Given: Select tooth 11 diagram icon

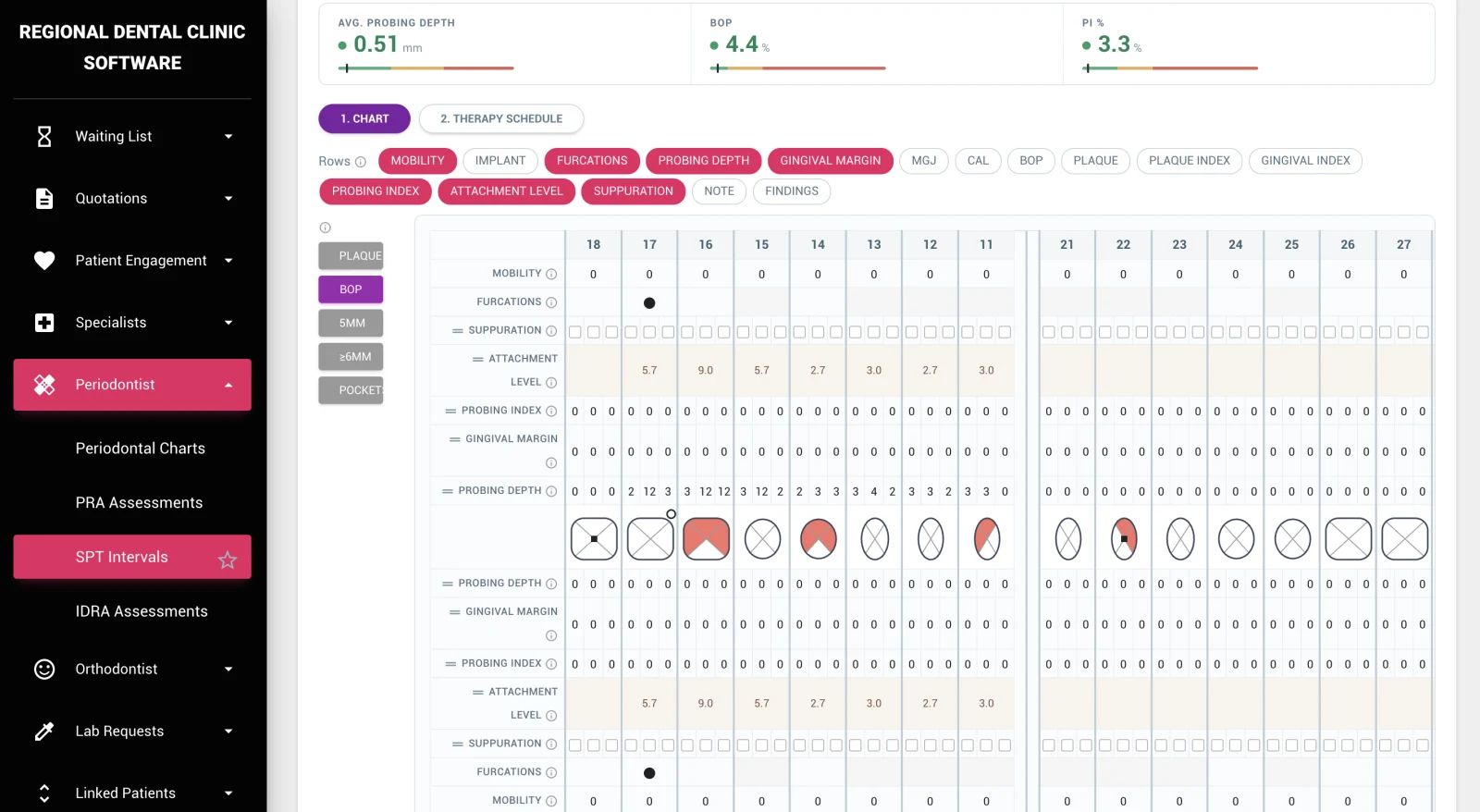Looking at the screenshot, I should [986, 539].
